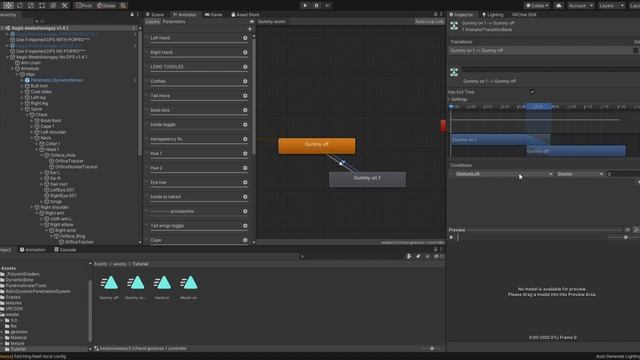Click the grid snapping icon
Image resolution: width=640 pixels, height=360 pixels.
(x=124, y=6)
